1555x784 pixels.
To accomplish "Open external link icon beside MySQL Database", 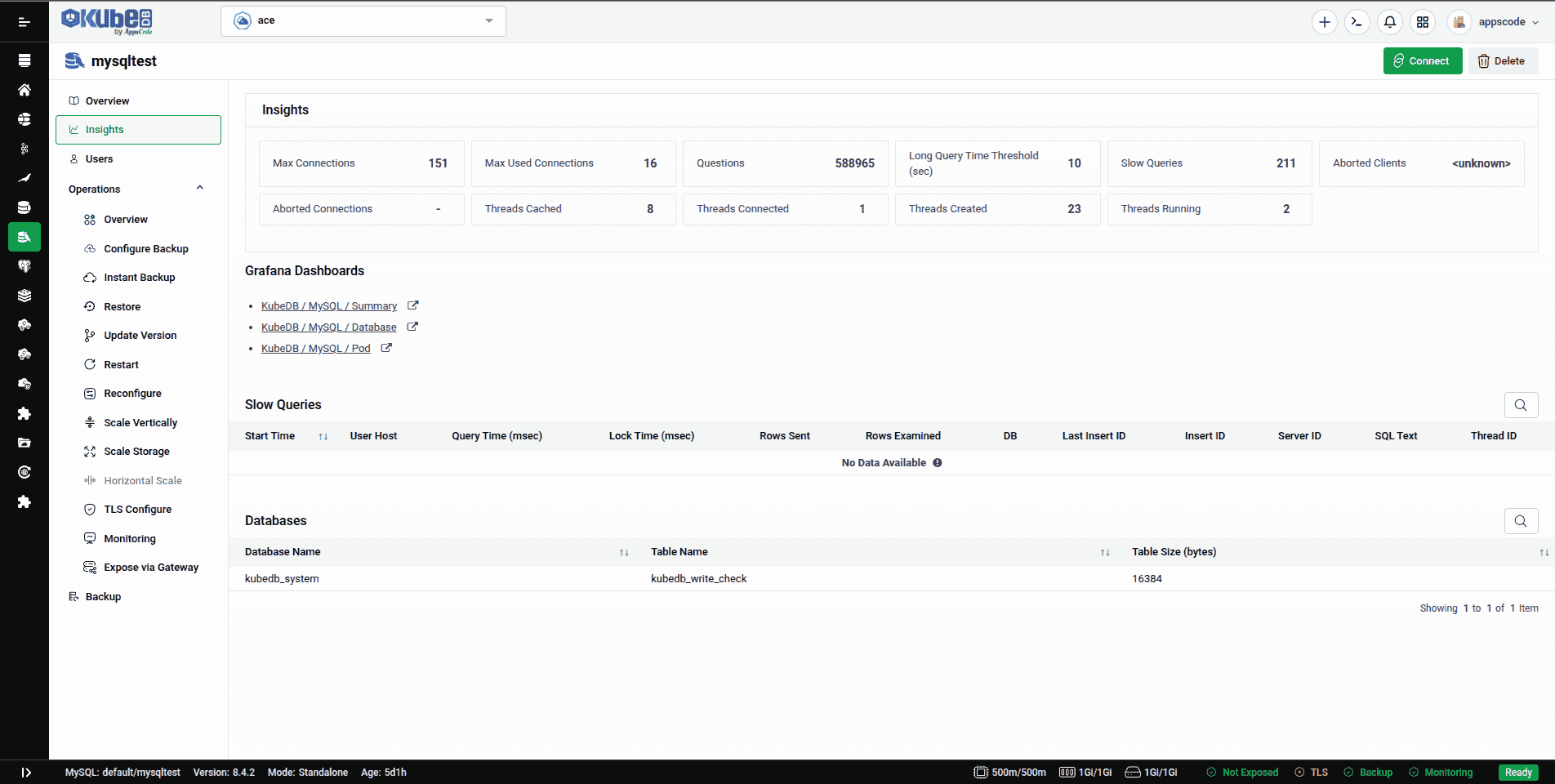I will [x=412, y=327].
